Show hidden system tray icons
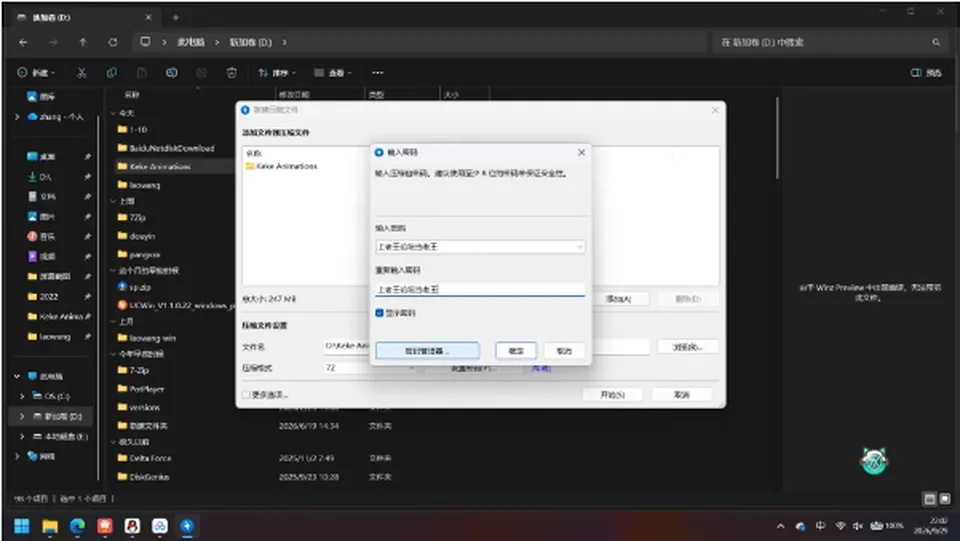 (781, 526)
